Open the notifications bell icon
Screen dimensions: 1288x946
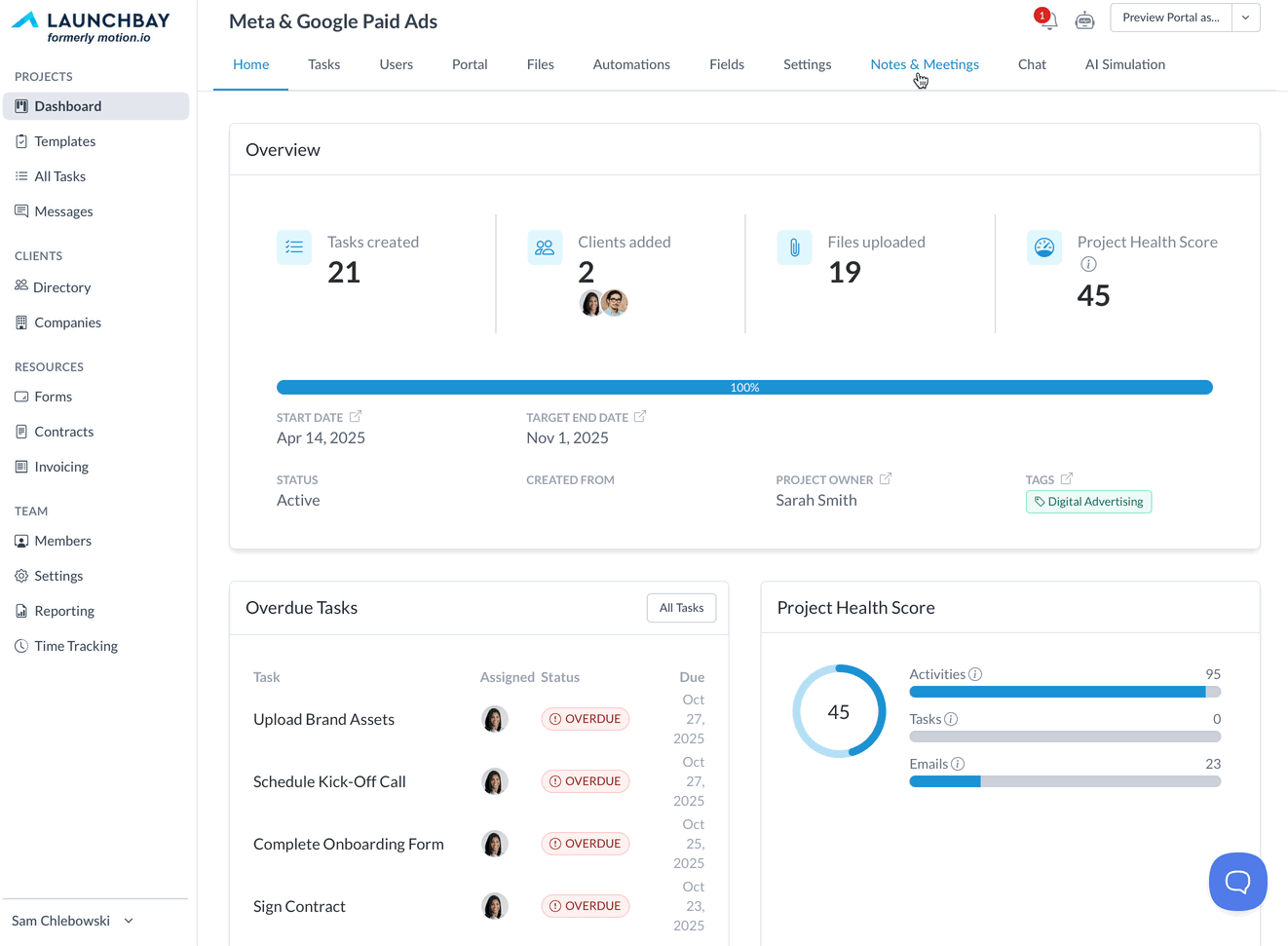(1049, 20)
